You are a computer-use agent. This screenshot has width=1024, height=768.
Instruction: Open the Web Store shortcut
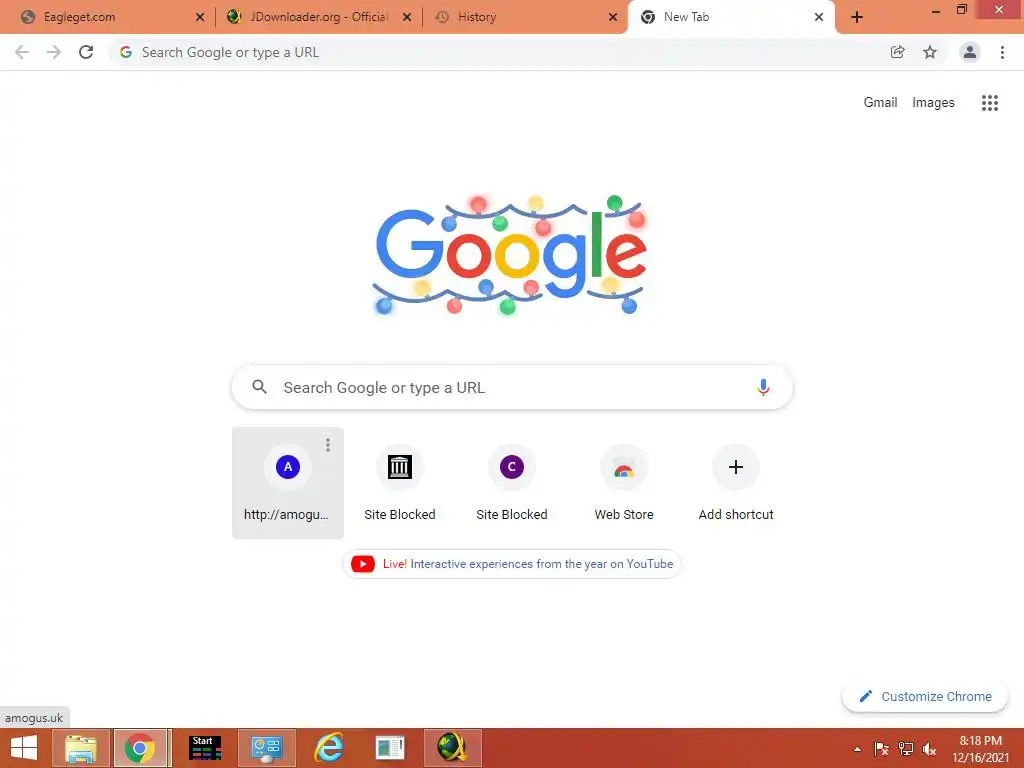click(x=624, y=483)
